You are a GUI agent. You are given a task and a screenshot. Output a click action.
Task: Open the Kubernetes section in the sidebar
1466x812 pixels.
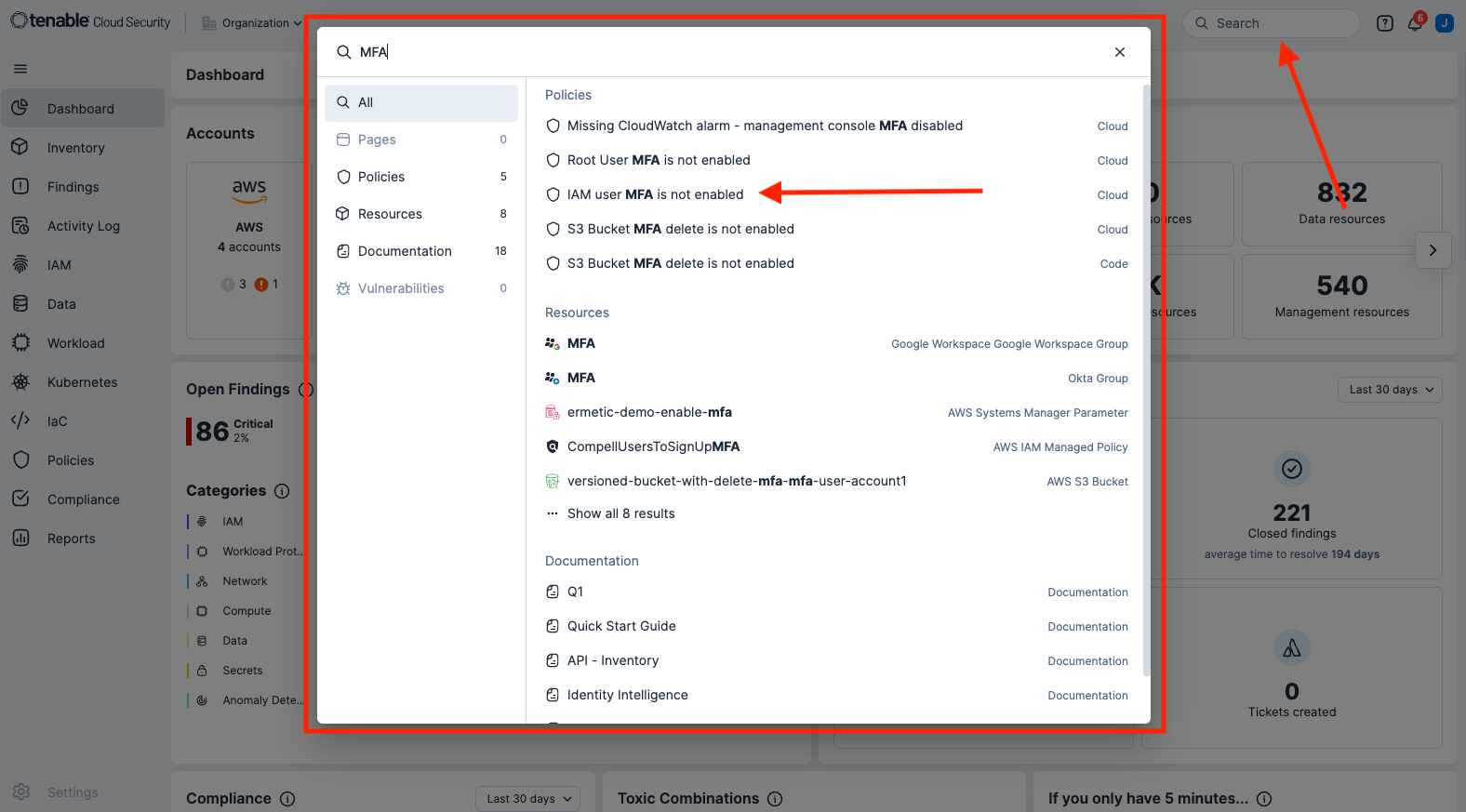82,382
